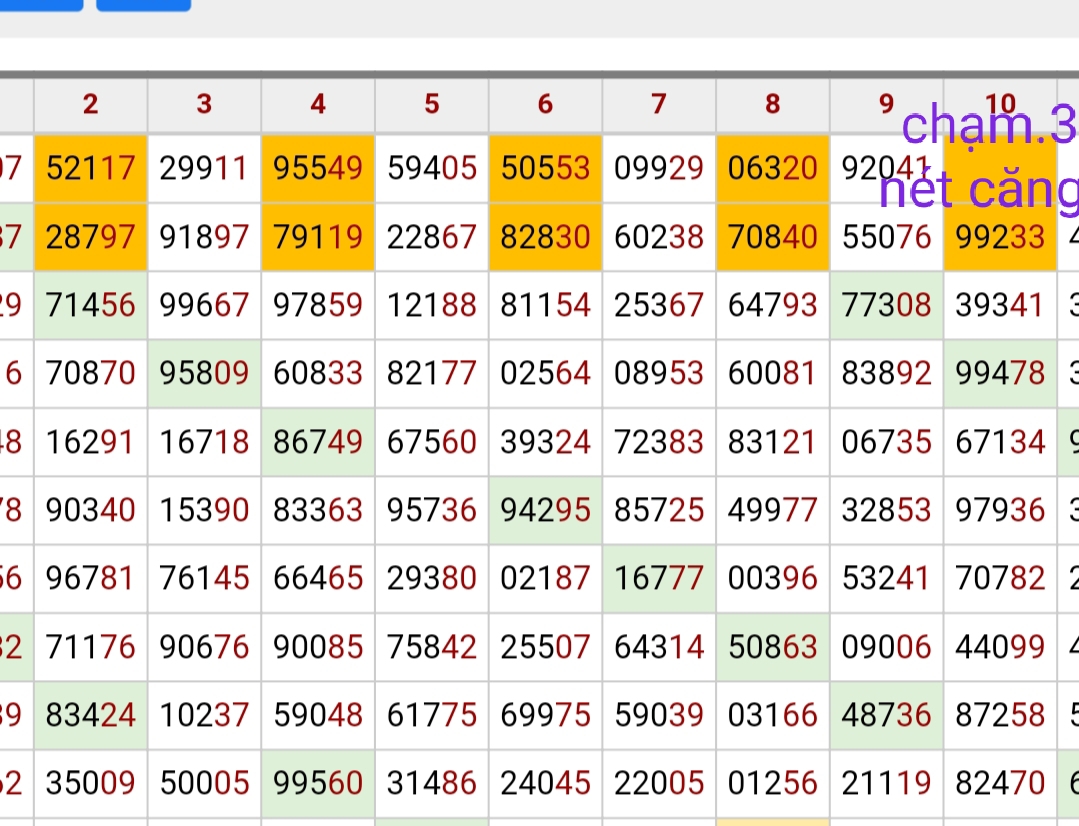1079x826 pixels.
Task: Click the green cell 77308
Action: [x=886, y=305]
